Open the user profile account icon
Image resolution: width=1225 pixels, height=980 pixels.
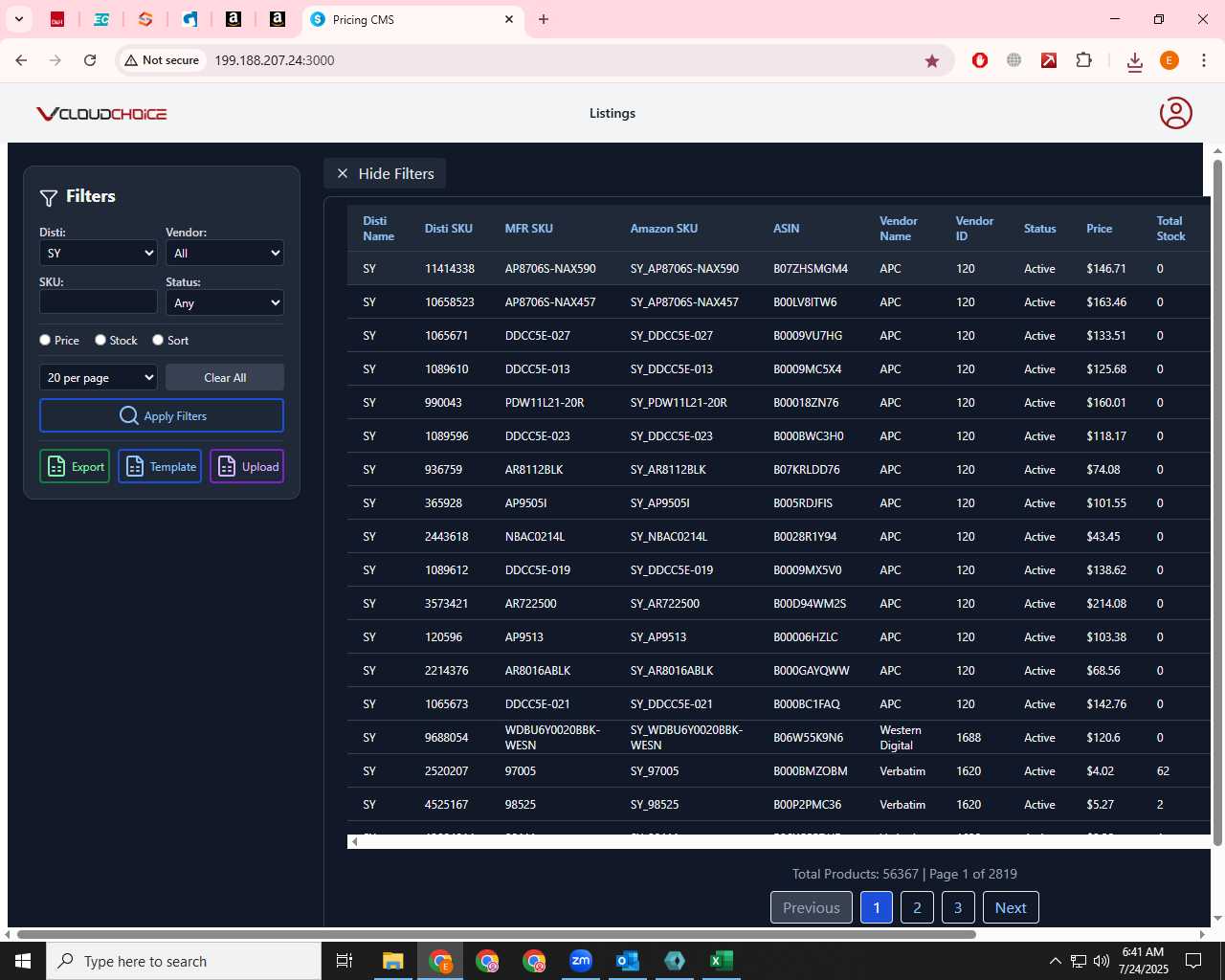tap(1175, 113)
